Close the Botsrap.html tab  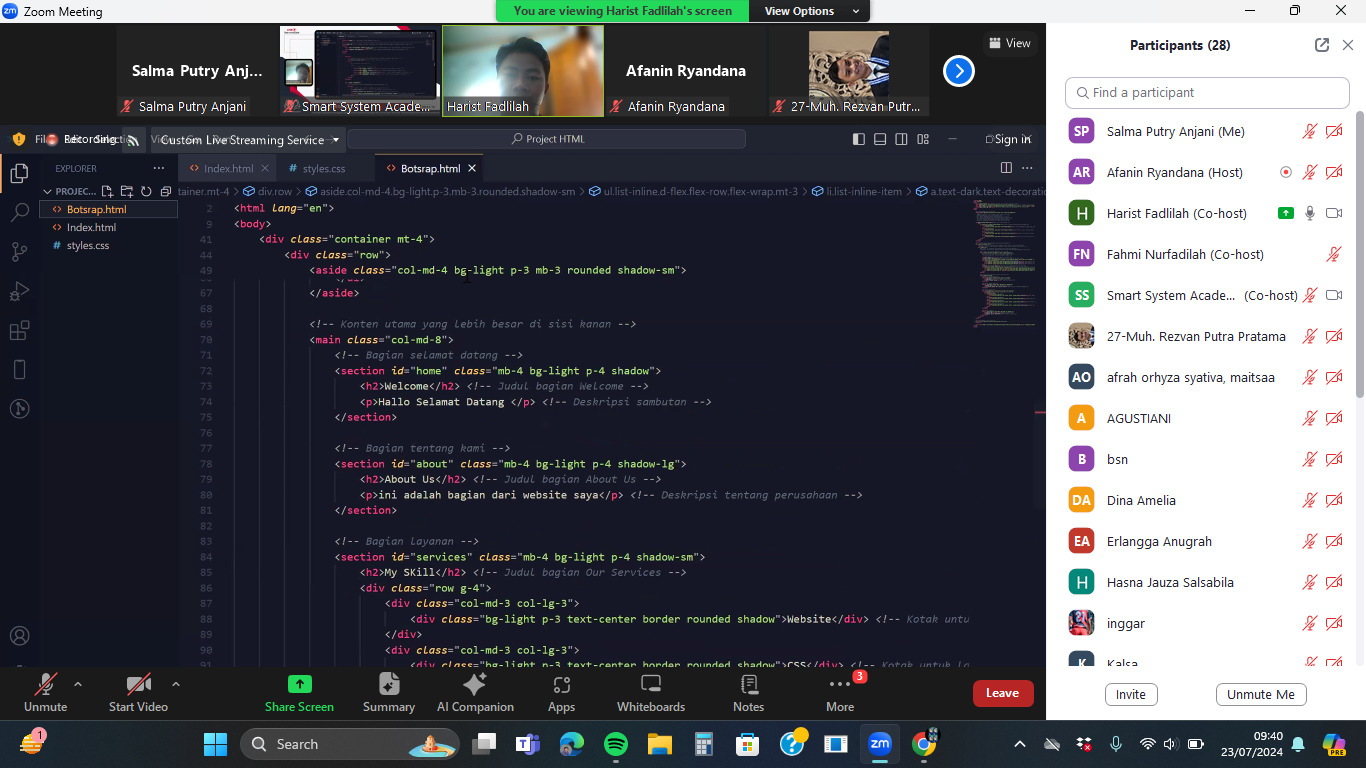coord(472,168)
